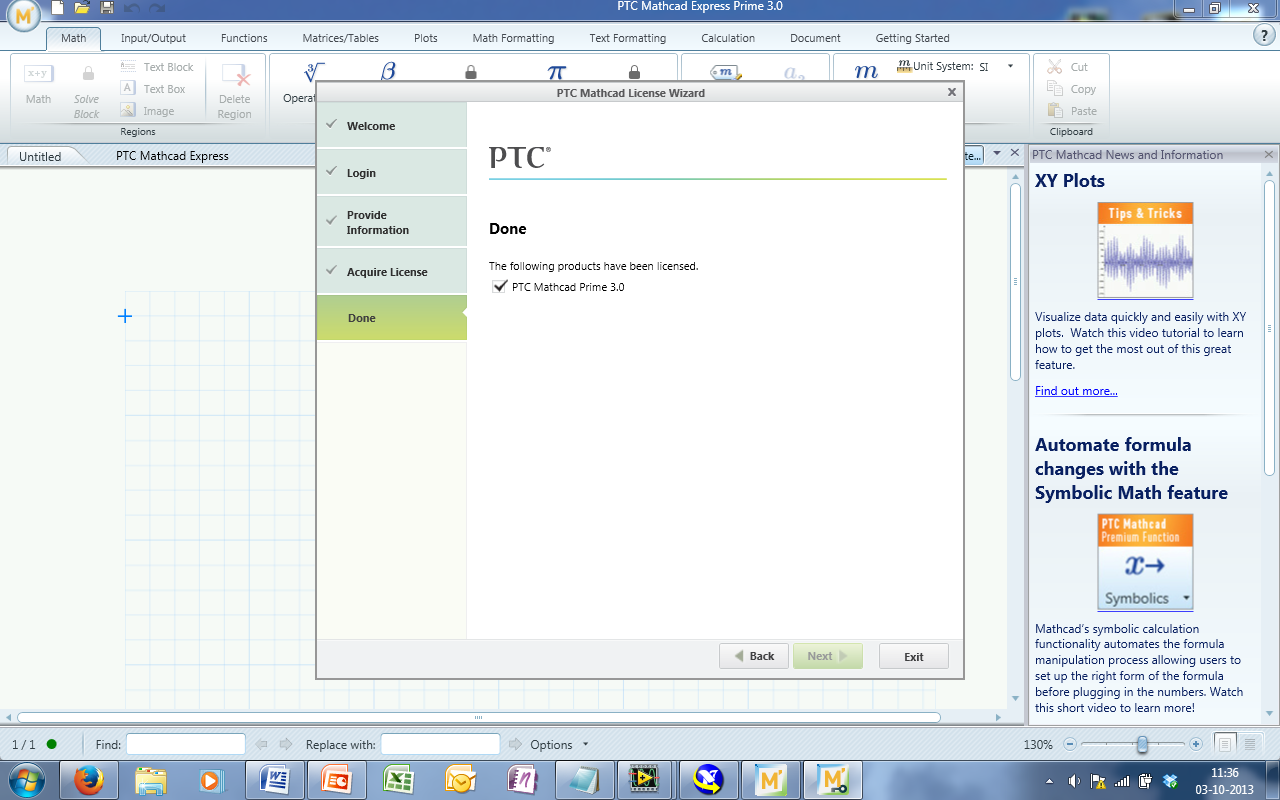This screenshot has height=800, width=1280.
Task: Open the Symbols beta icon
Action: 389,72
